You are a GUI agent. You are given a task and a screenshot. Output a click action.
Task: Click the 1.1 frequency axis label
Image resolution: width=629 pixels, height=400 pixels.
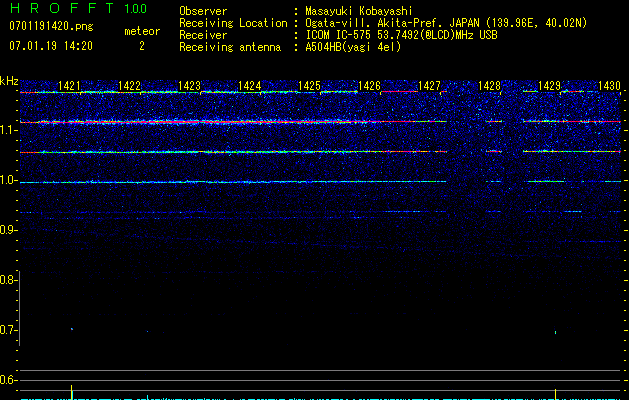pyautogui.click(x=9, y=130)
